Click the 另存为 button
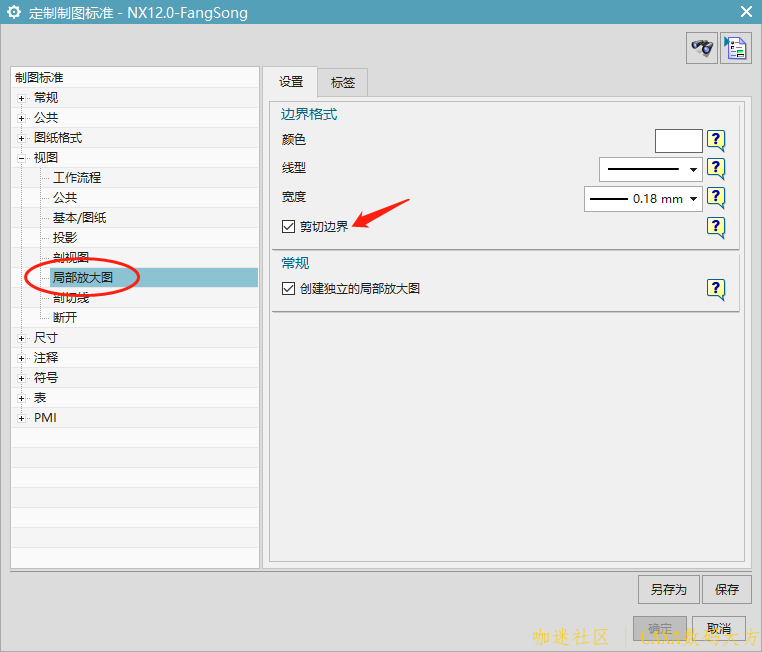The height and width of the screenshot is (652, 762). coord(669,589)
